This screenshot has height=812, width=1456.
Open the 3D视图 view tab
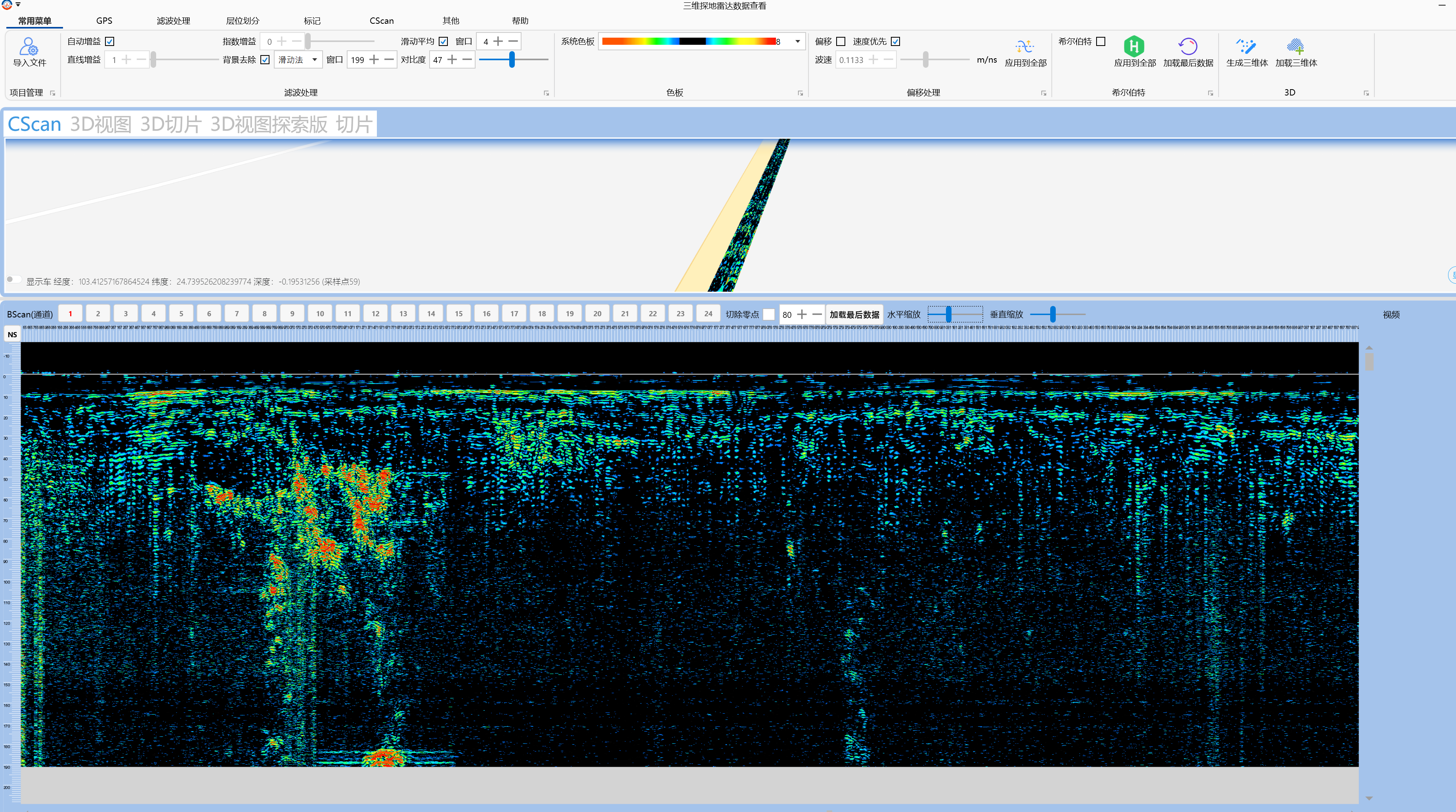[101, 124]
